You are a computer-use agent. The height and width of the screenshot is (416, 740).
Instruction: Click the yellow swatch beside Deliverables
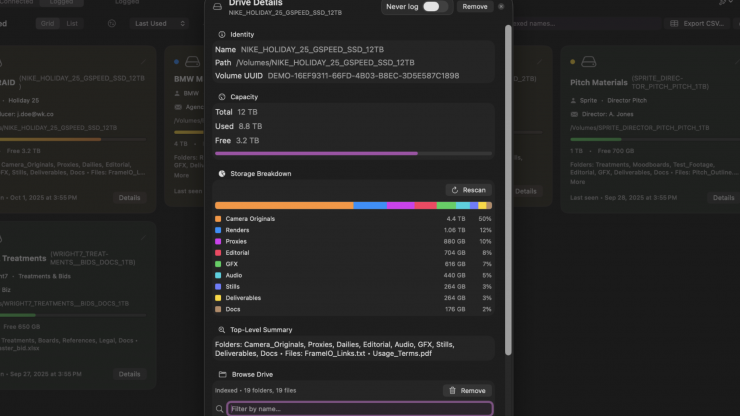(218, 298)
